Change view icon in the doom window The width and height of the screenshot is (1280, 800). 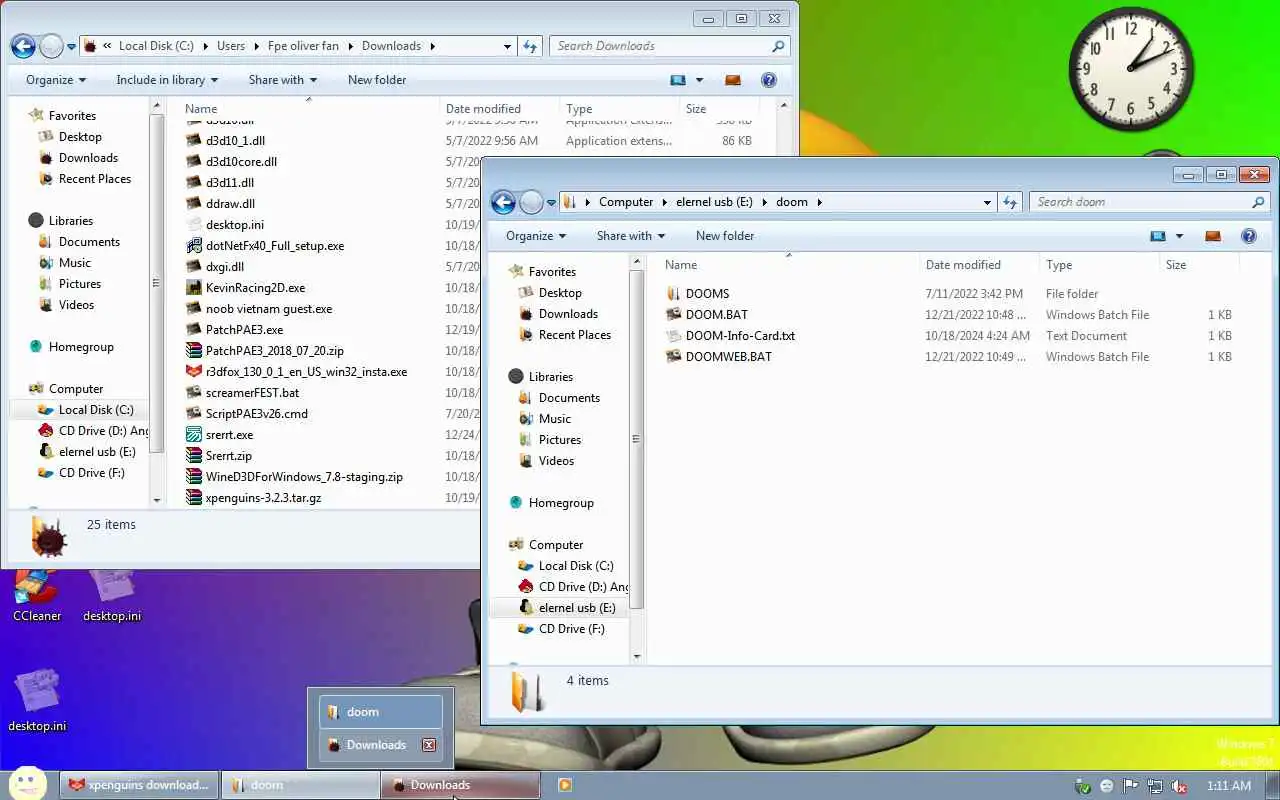pyautogui.click(x=1158, y=236)
